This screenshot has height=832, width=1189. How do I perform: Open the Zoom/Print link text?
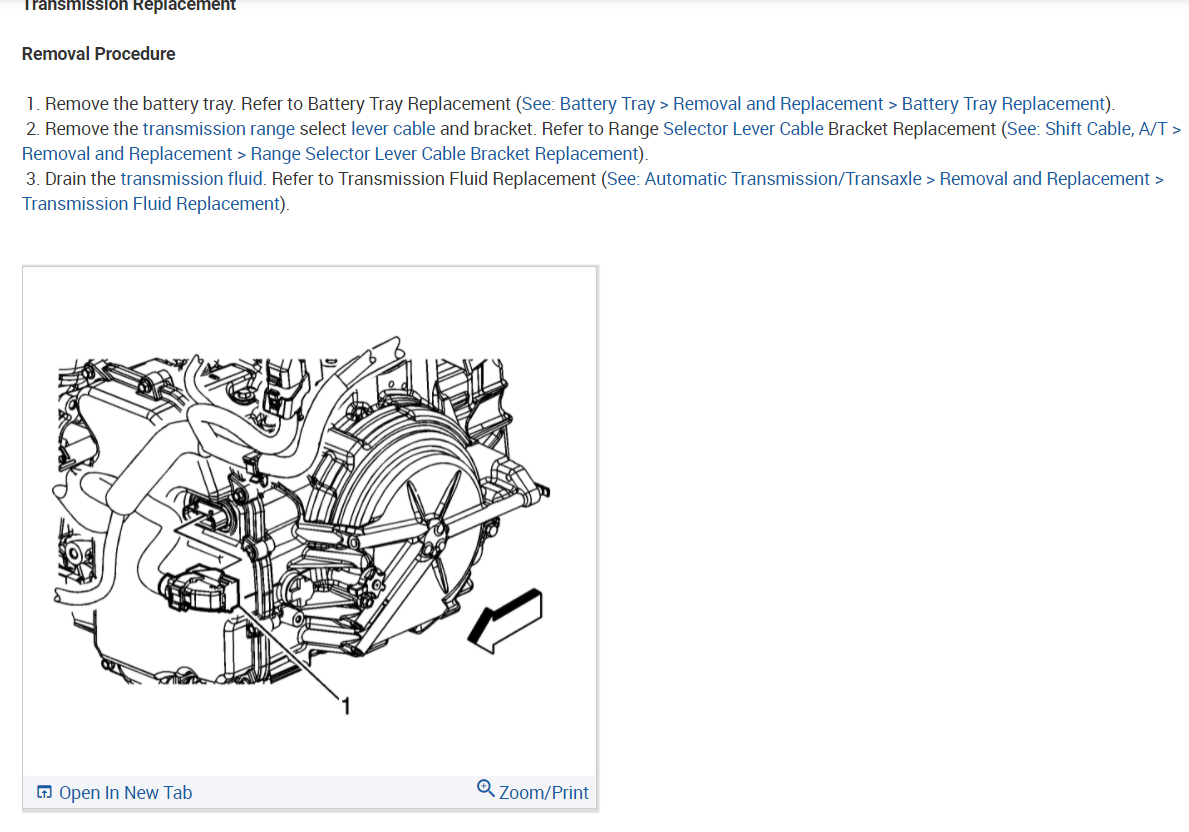pos(543,793)
